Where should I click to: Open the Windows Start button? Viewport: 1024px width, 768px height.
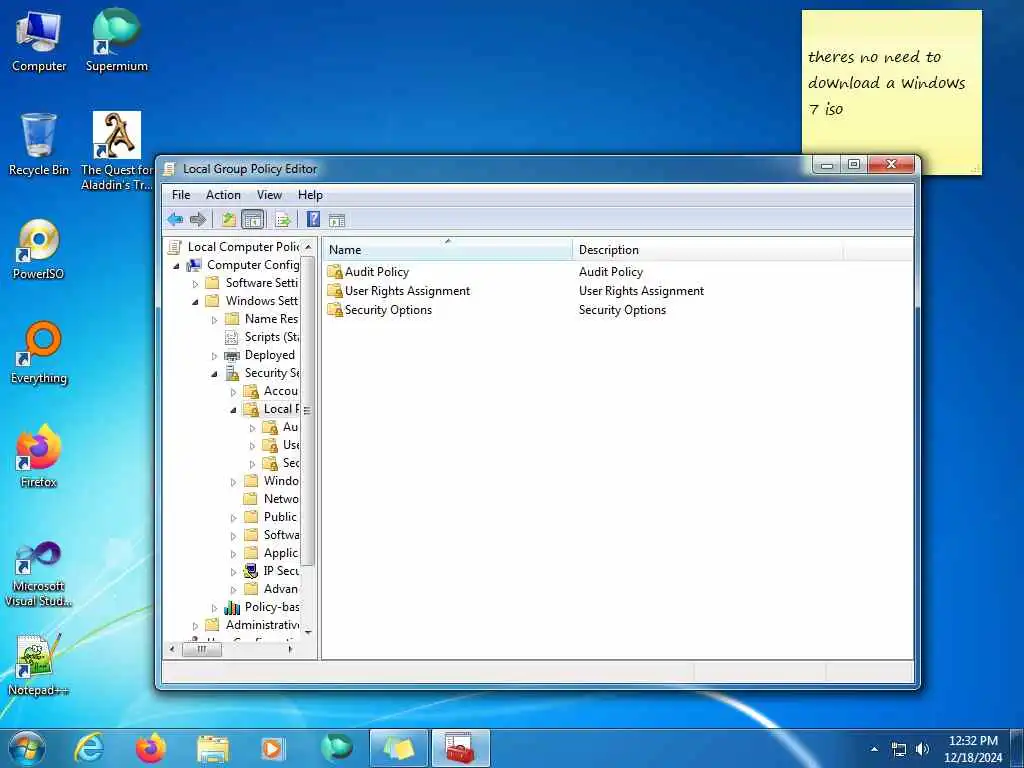(27, 748)
